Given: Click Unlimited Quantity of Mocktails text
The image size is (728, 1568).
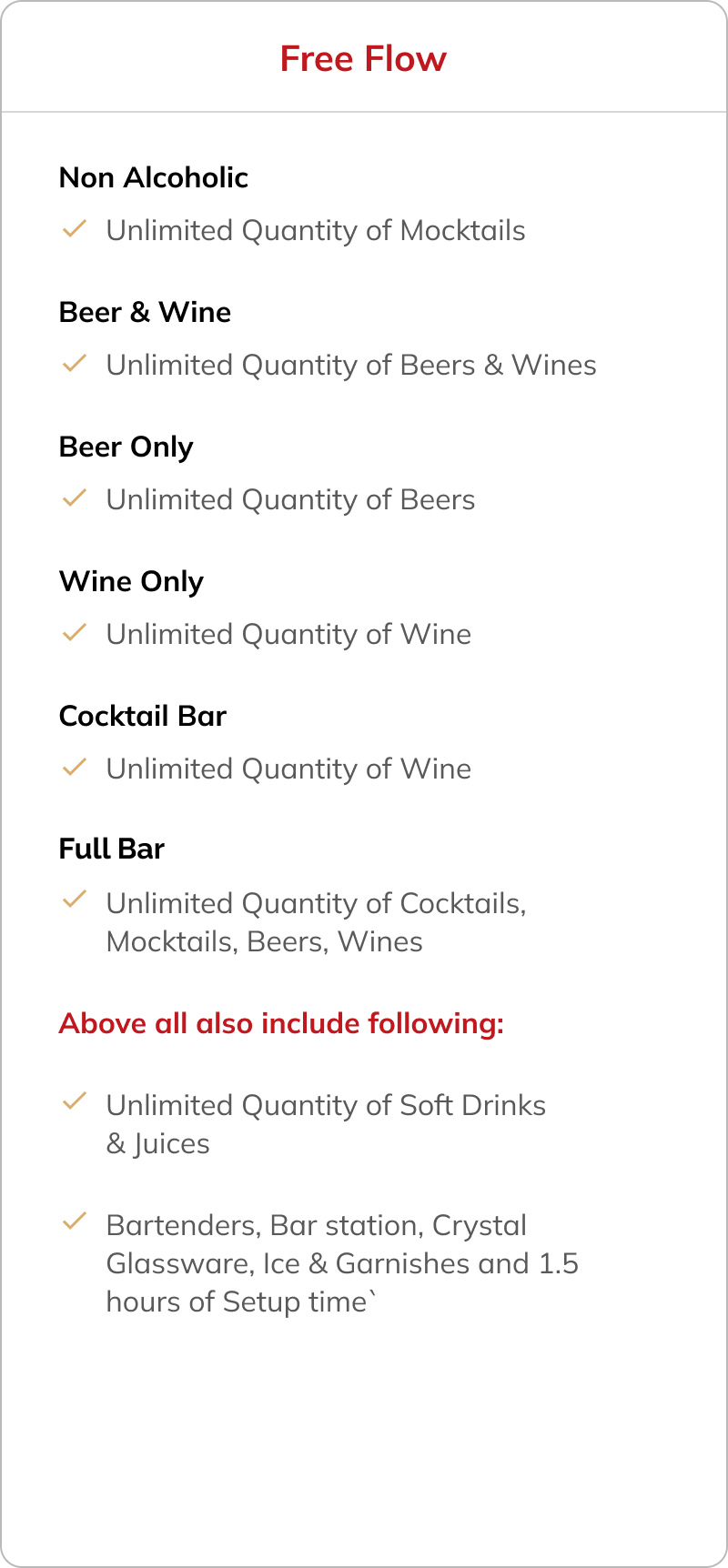Looking at the screenshot, I should pyautogui.click(x=316, y=231).
